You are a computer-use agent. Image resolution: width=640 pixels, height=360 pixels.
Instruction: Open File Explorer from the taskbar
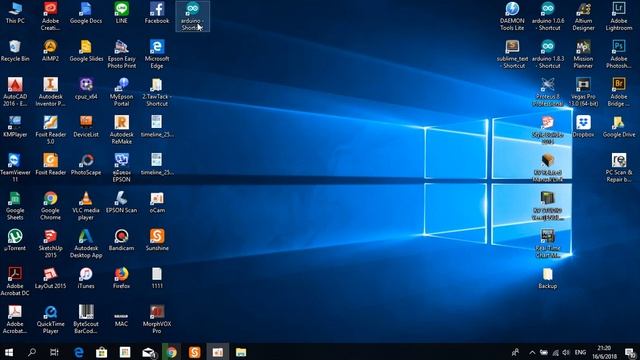[241, 352]
